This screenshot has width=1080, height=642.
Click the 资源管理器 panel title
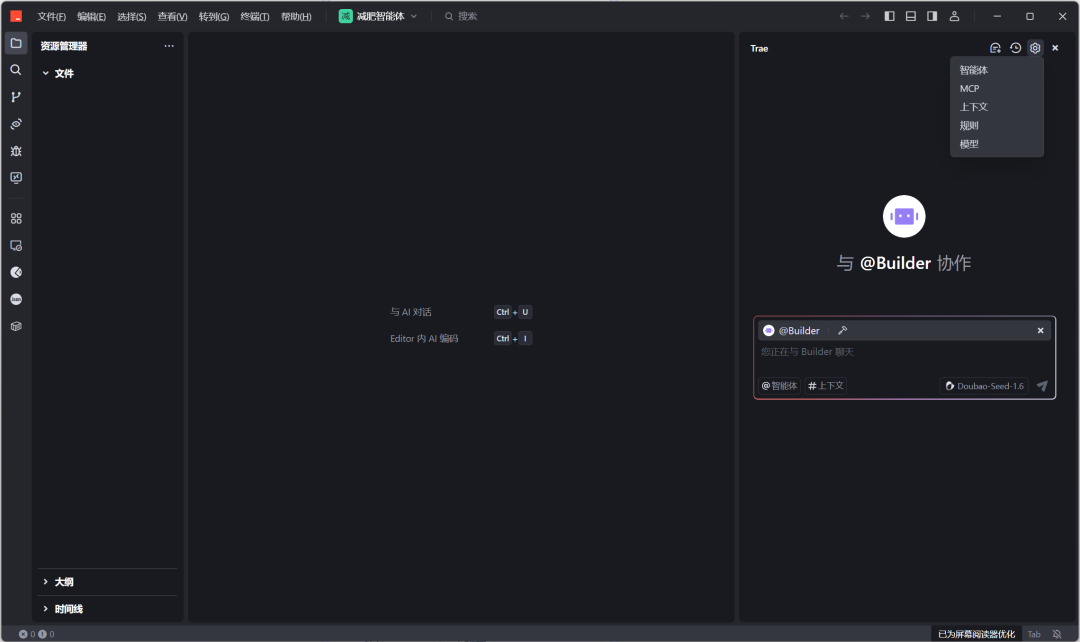[64, 46]
